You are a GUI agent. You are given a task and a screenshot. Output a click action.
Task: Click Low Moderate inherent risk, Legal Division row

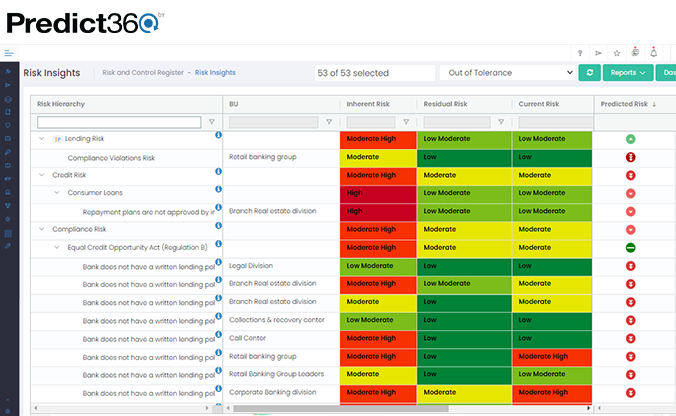[x=378, y=266]
